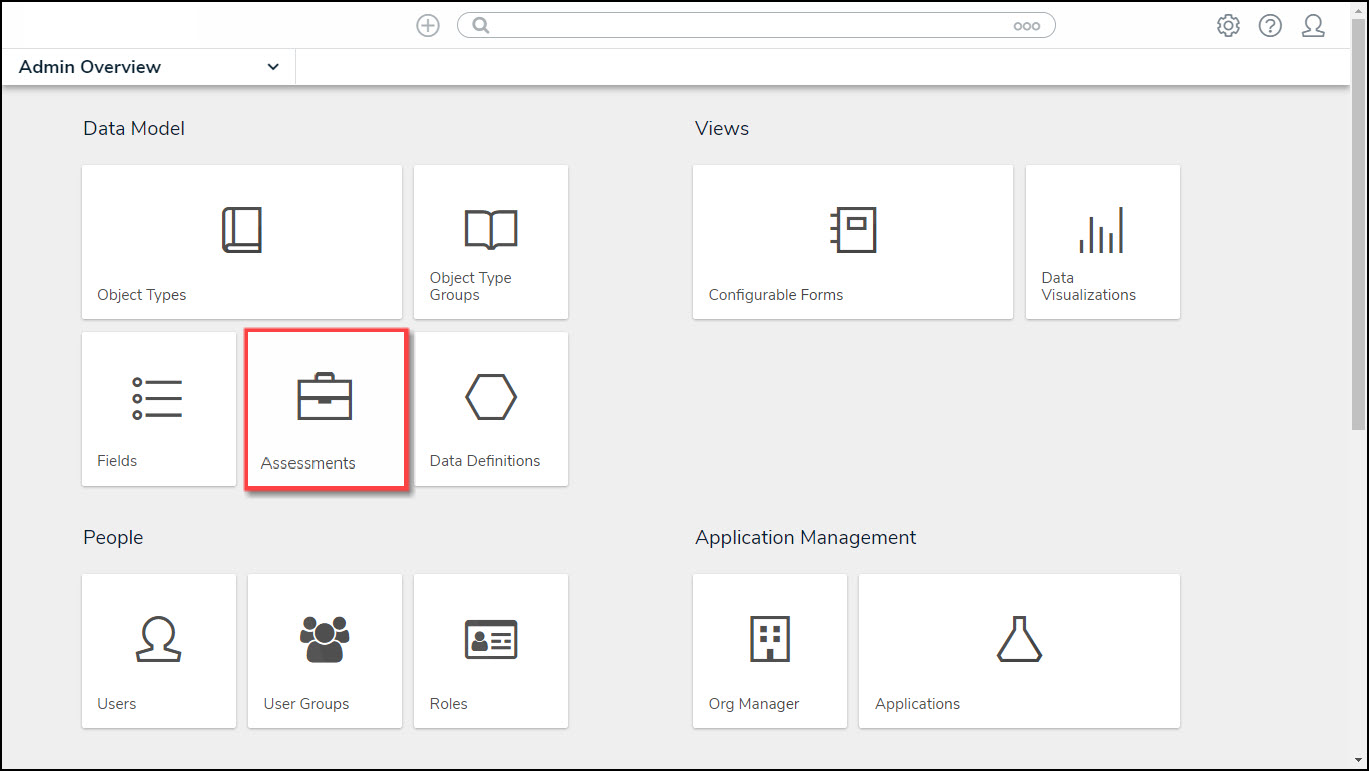This screenshot has width=1369, height=771.
Task: Open the Data Definitions hexagon tile
Action: (490, 409)
